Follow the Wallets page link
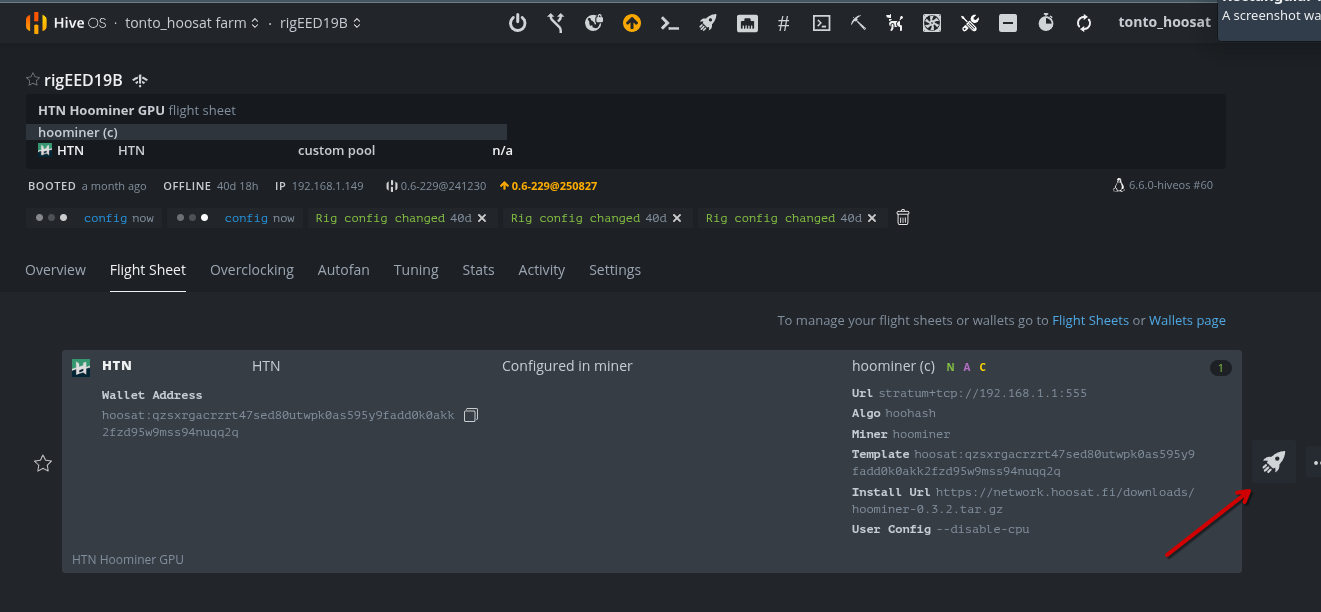The image size is (1321, 612). coord(1187,321)
